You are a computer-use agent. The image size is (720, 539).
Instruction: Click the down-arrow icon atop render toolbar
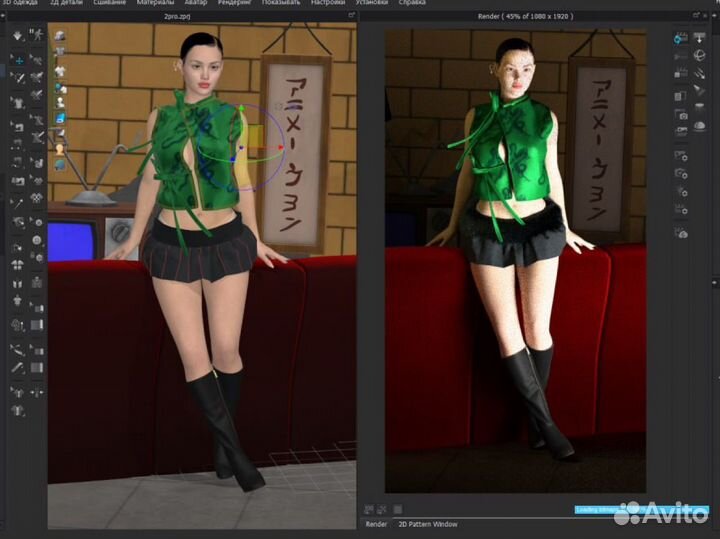tap(699, 38)
